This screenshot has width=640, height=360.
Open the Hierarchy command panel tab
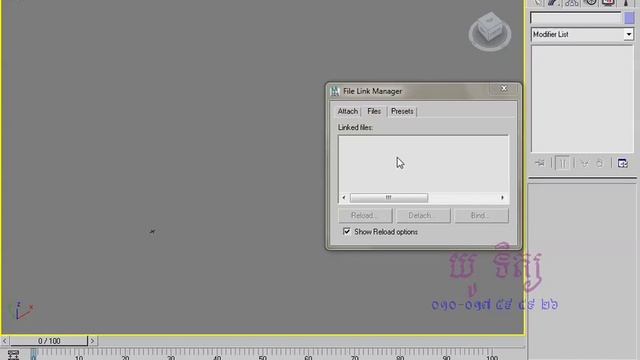click(571, 3)
